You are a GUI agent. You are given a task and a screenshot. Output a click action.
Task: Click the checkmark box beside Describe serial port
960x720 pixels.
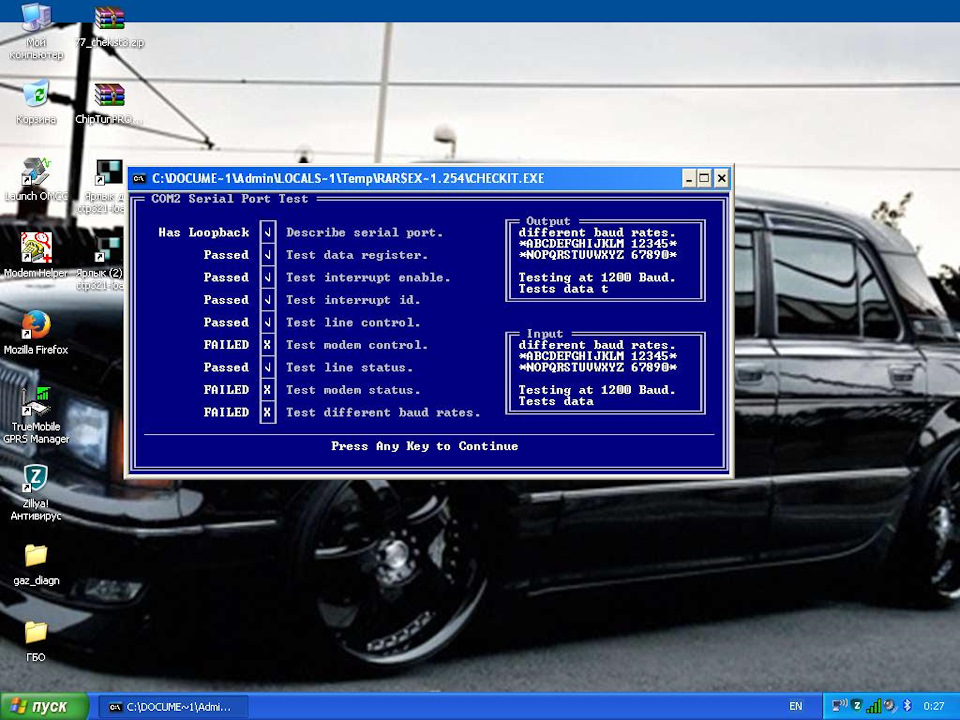click(x=267, y=233)
